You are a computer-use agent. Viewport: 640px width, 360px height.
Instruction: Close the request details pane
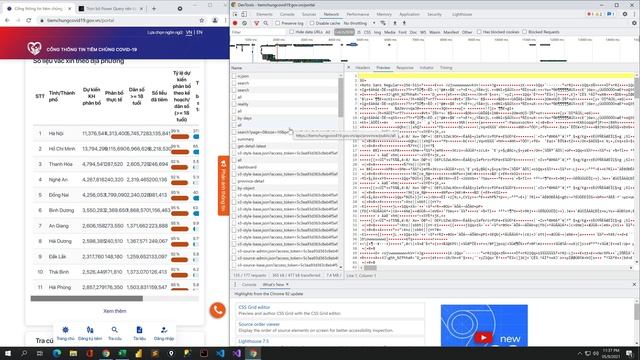(349, 68)
